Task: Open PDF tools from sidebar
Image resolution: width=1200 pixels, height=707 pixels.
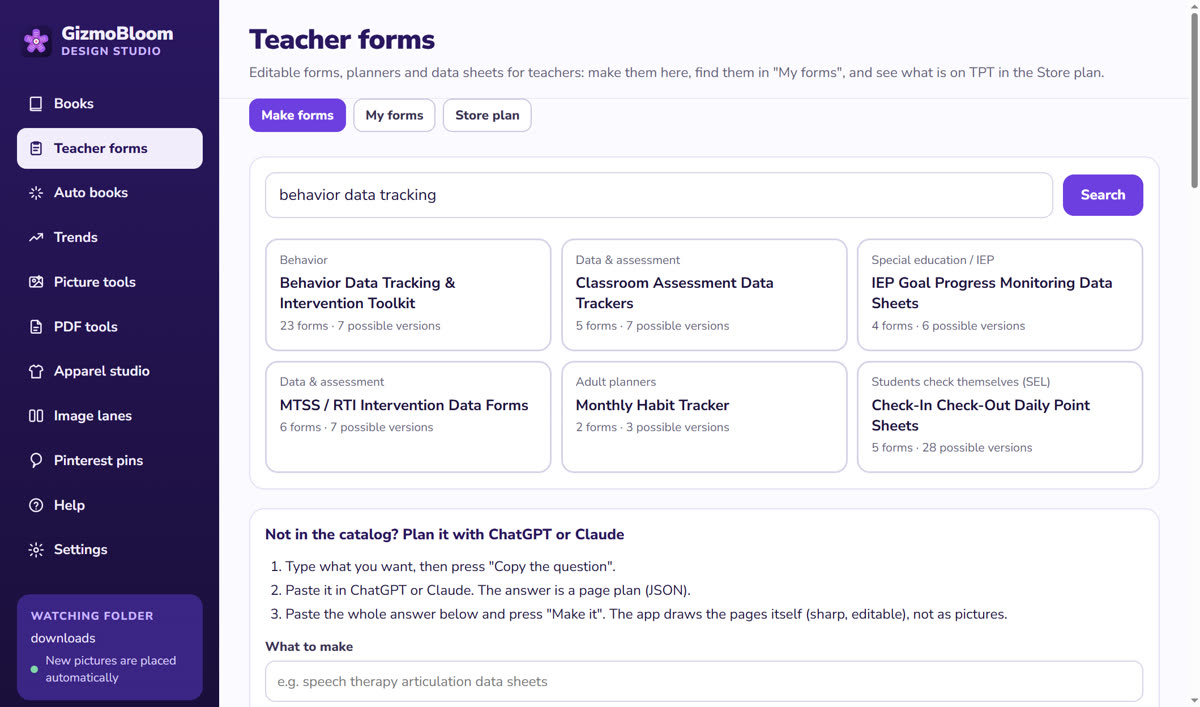Action: (110, 327)
